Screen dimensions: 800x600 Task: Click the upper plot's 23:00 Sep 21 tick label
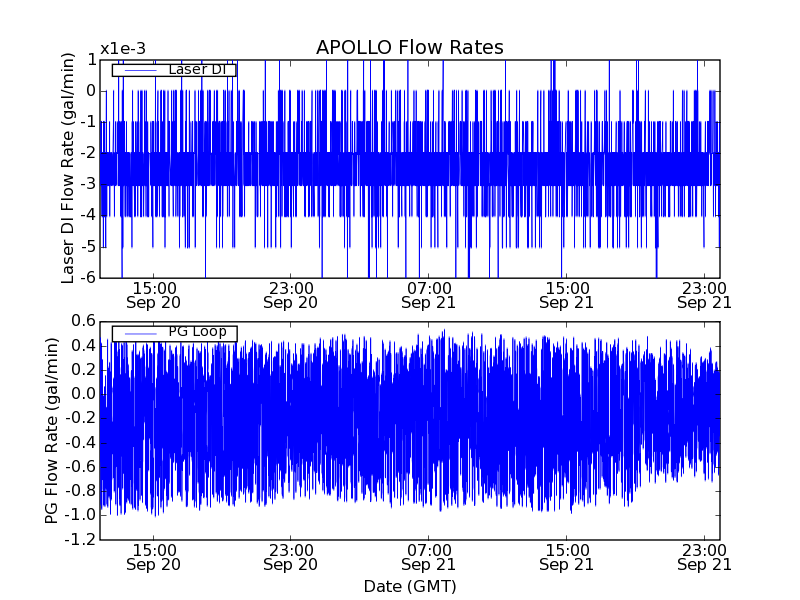point(704,295)
